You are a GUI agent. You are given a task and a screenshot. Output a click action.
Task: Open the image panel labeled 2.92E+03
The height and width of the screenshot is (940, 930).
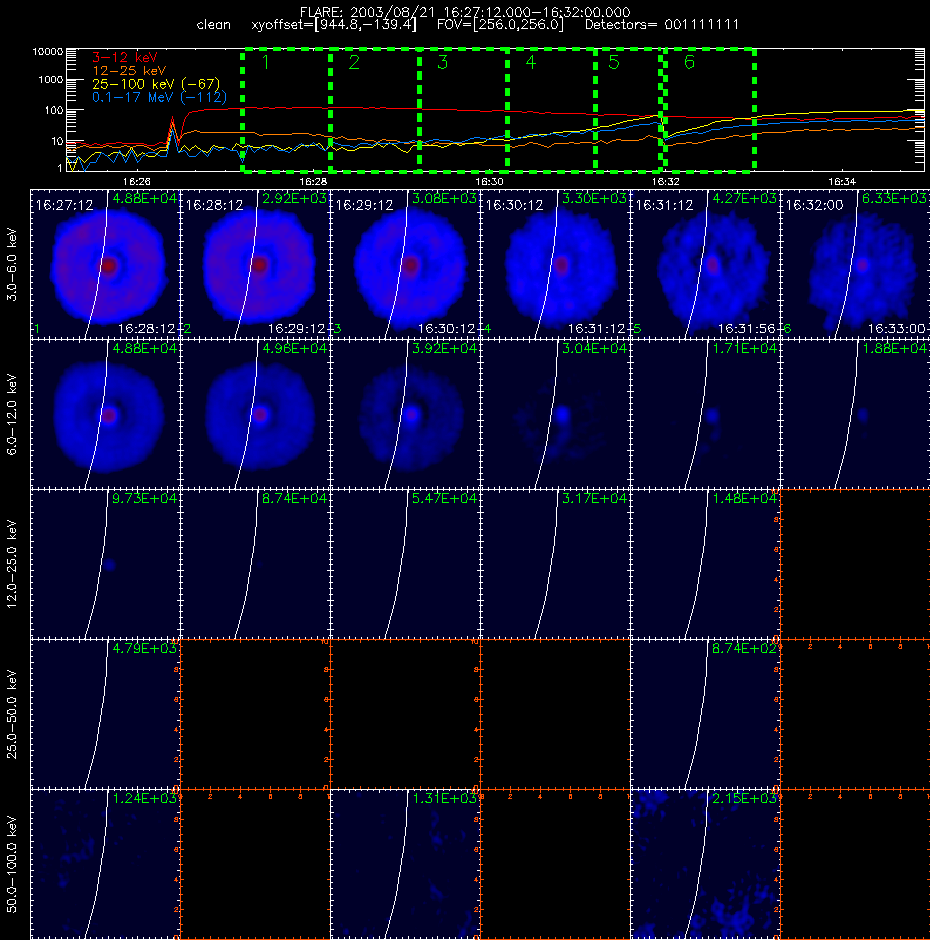pyautogui.click(x=255, y=264)
